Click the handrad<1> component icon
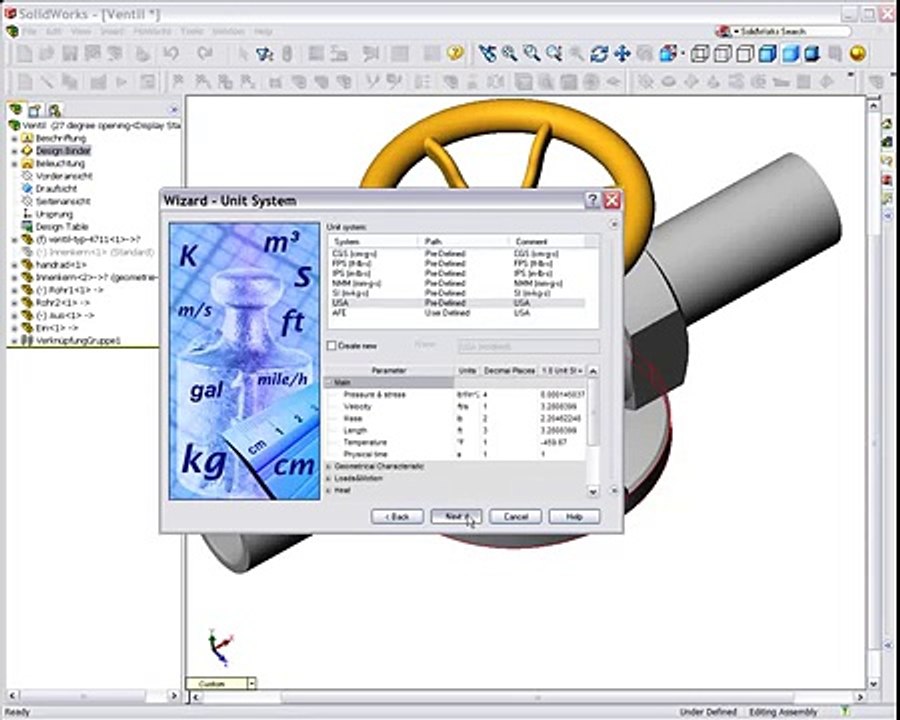Viewport: 900px width, 720px height. [27, 265]
